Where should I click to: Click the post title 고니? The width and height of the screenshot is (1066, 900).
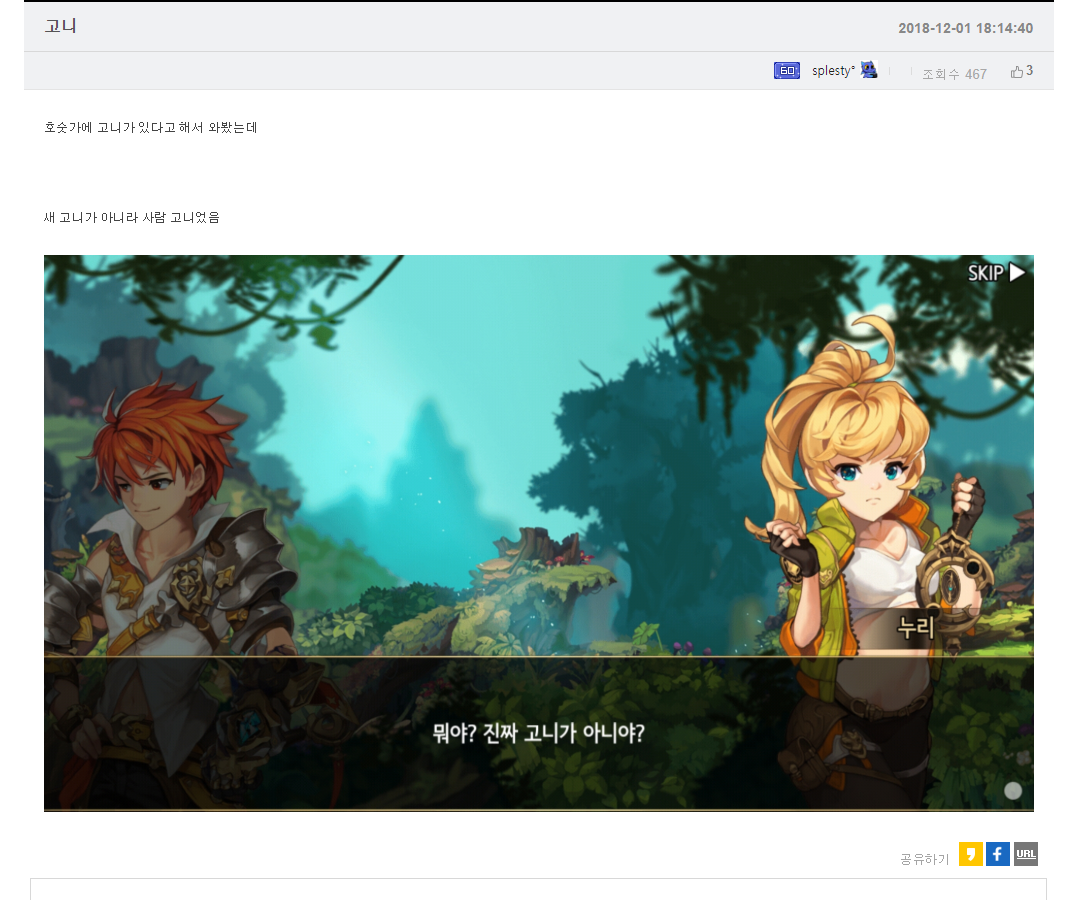(61, 26)
